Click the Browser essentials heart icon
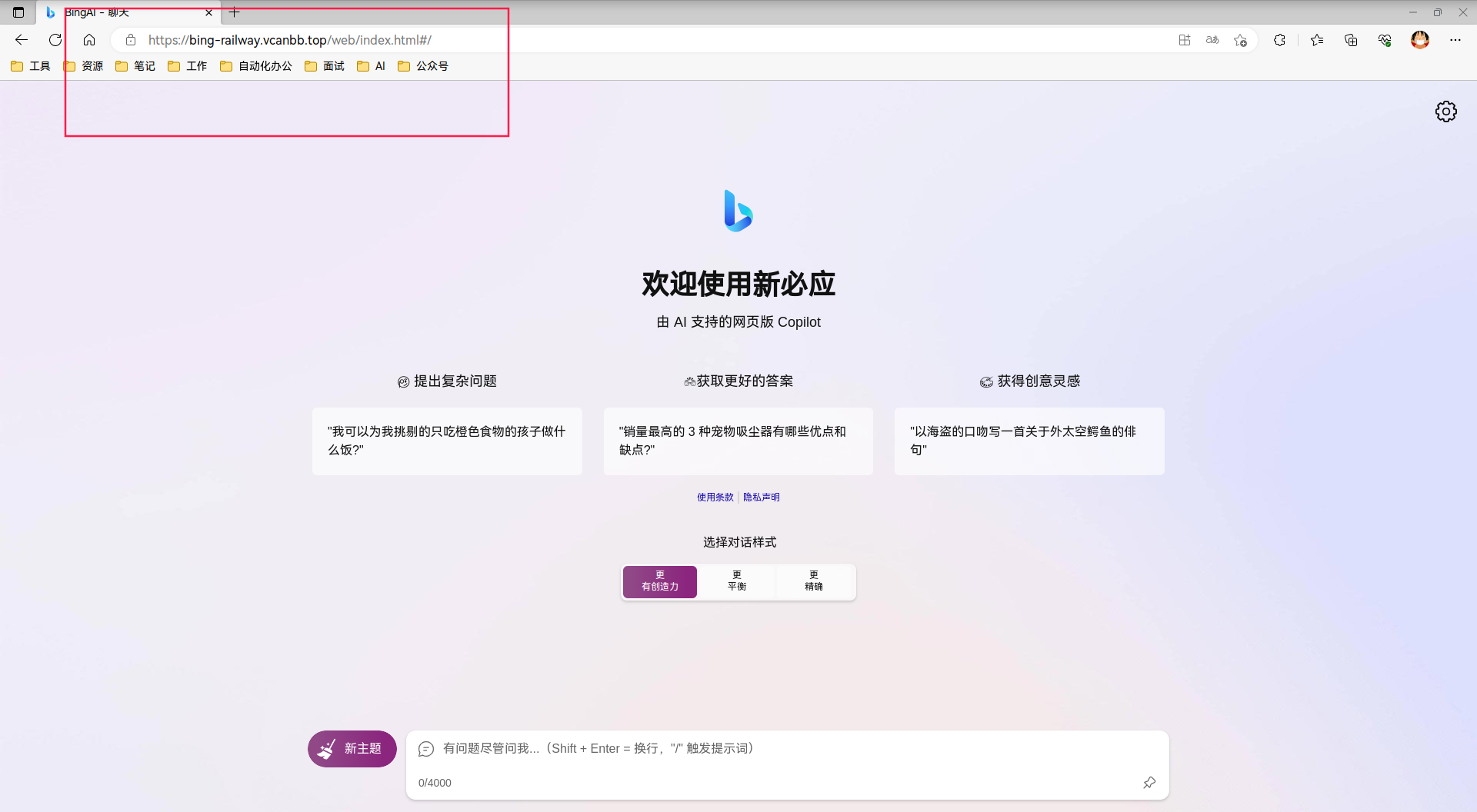Viewport: 1477px width, 812px height. coord(1385,40)
